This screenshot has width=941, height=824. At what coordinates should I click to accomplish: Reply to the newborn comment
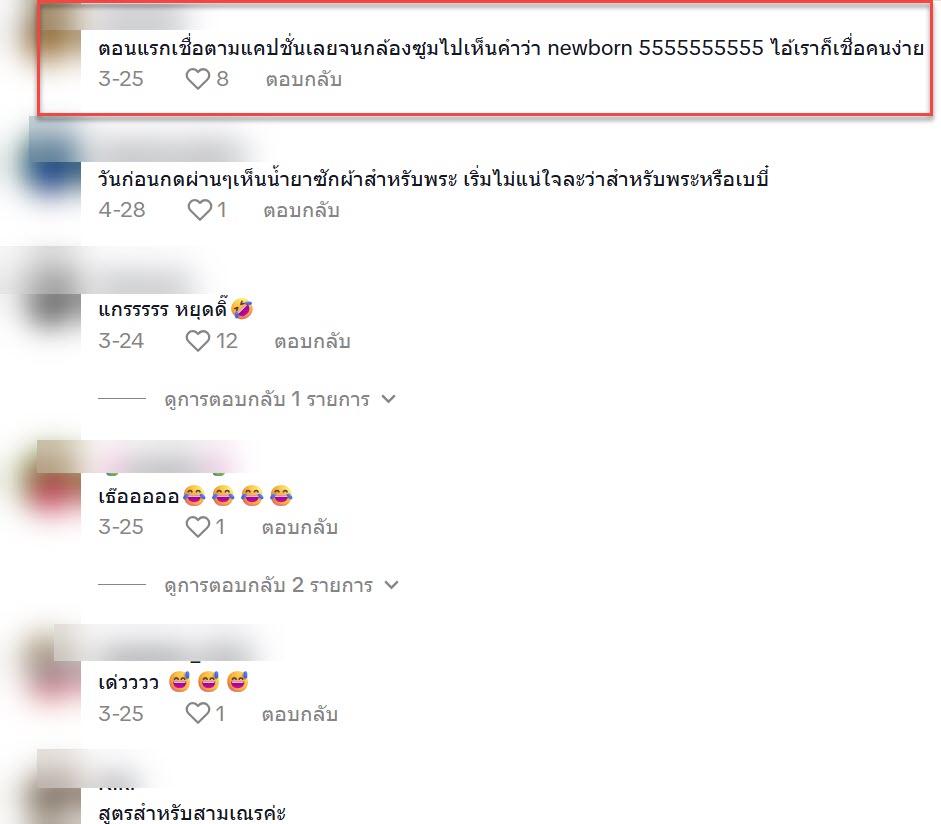[304, 79]
